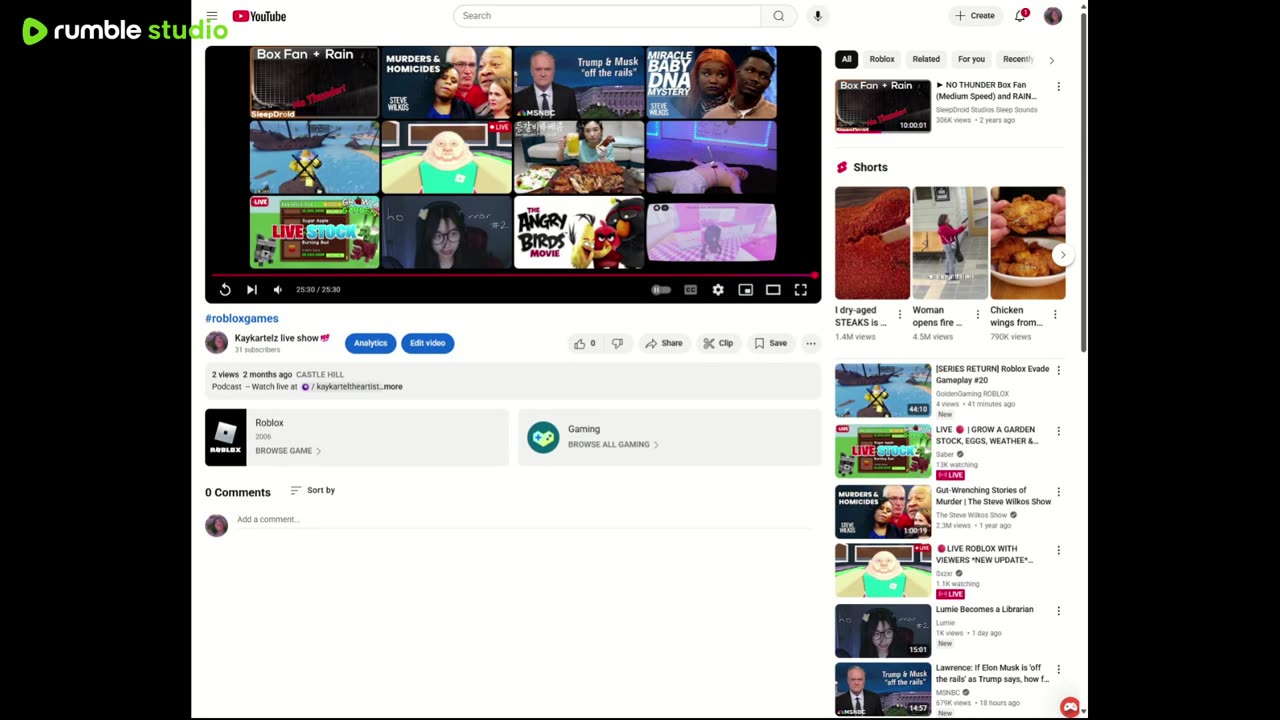Open the Analytics button
The height and width of the screenshot is (720, 1280).
click(370, 343)
